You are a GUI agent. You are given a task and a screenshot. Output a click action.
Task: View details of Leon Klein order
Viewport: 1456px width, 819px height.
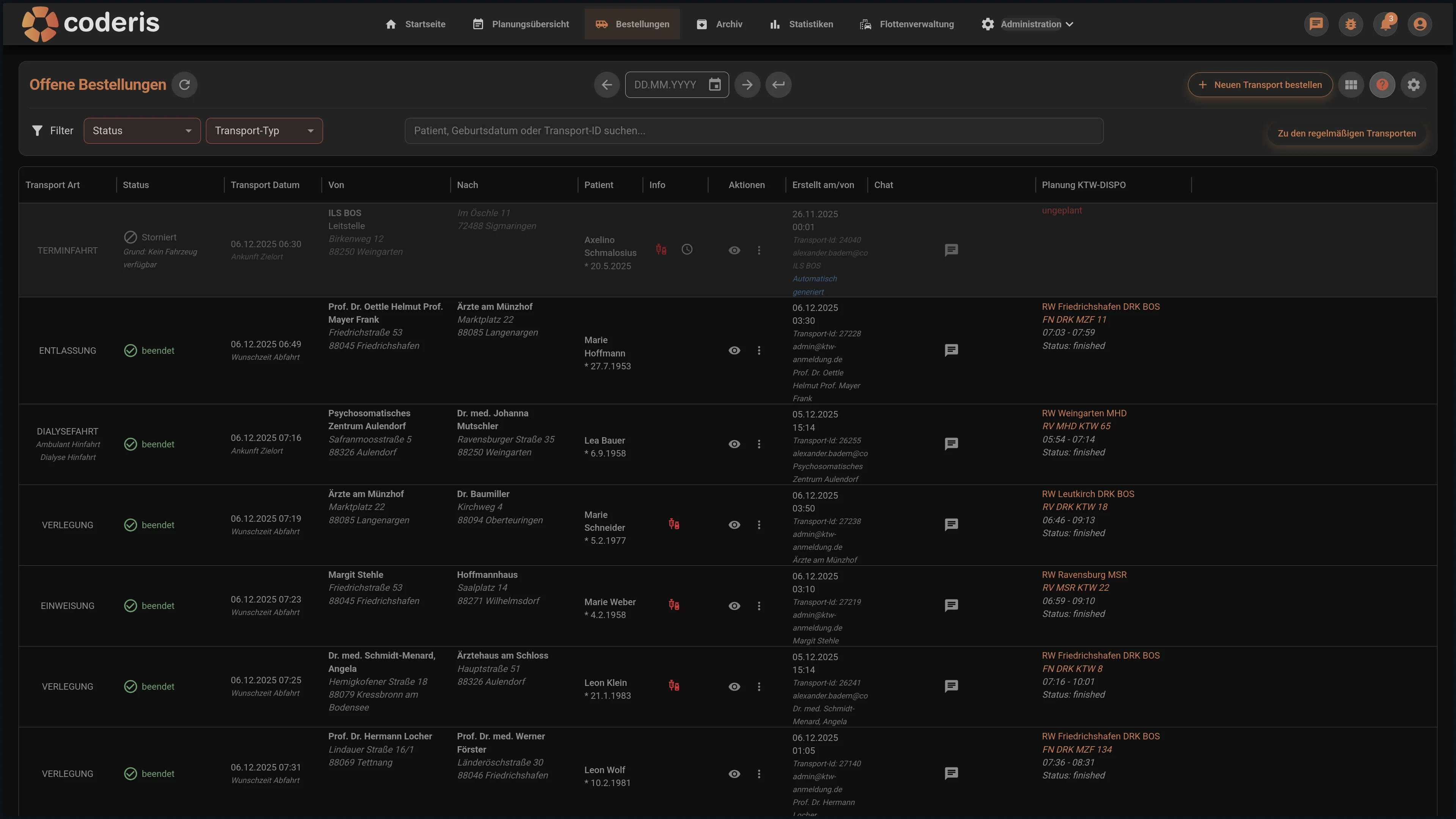coord(734,687)
